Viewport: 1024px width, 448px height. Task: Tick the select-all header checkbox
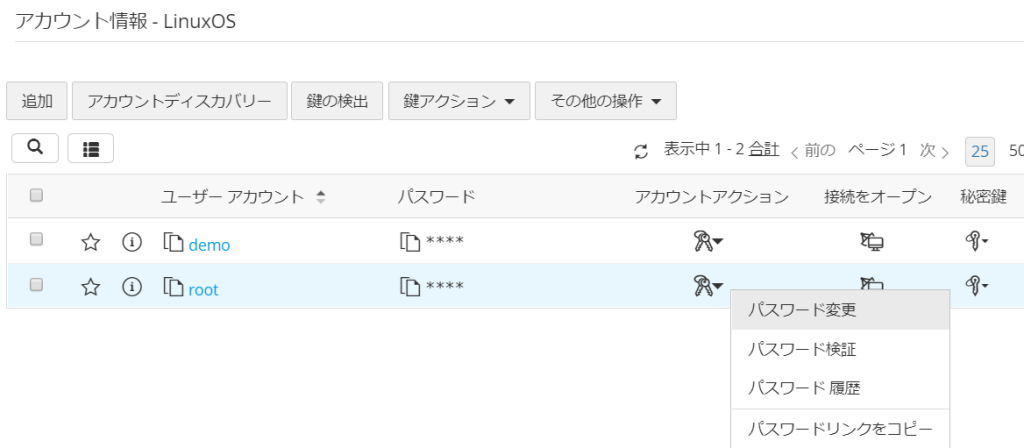point(36,196)
